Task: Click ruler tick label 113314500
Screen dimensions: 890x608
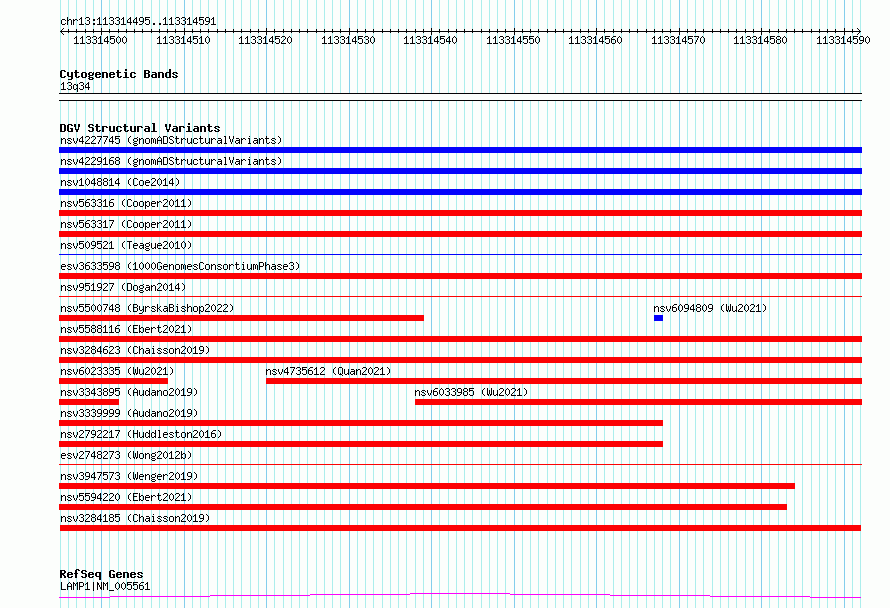Action: 100,40
